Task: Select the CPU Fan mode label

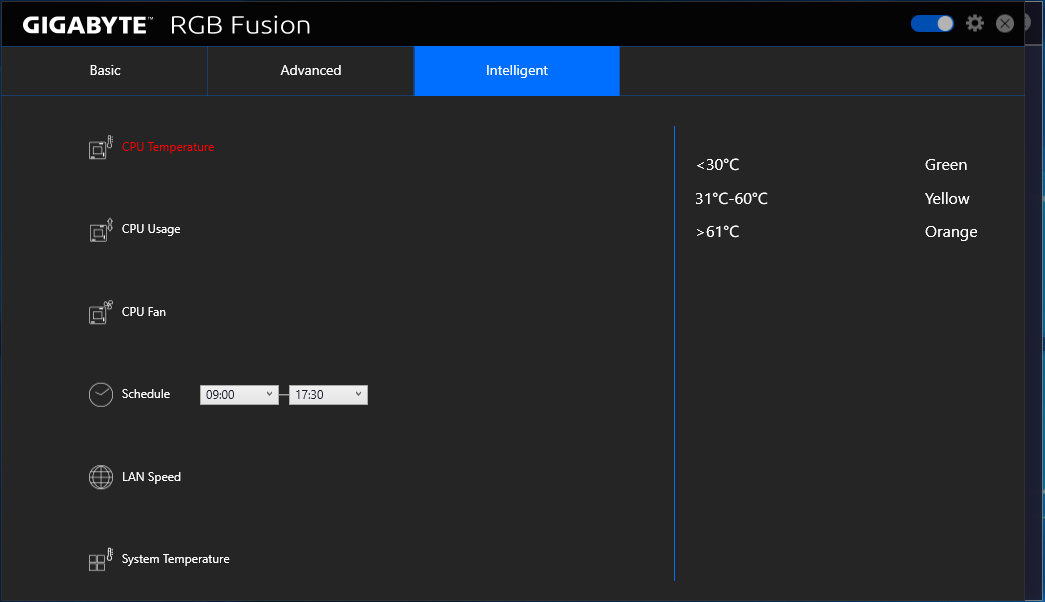Action: click(x=144, y=311)
